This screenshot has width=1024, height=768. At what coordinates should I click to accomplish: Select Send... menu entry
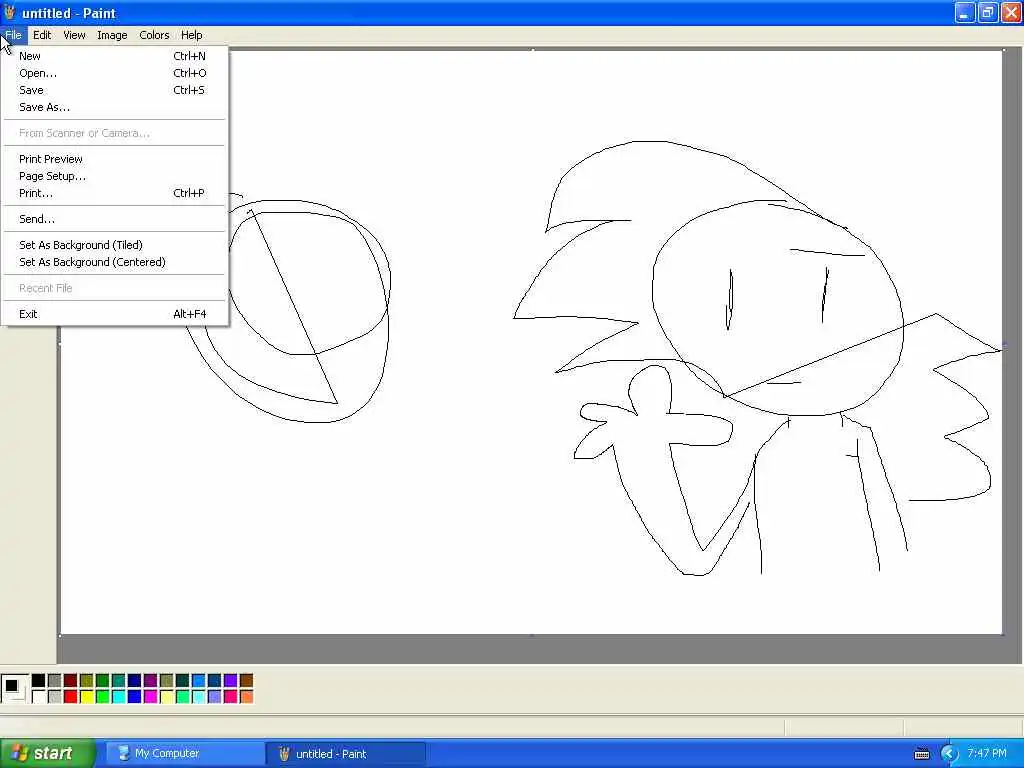coord(114,219)
